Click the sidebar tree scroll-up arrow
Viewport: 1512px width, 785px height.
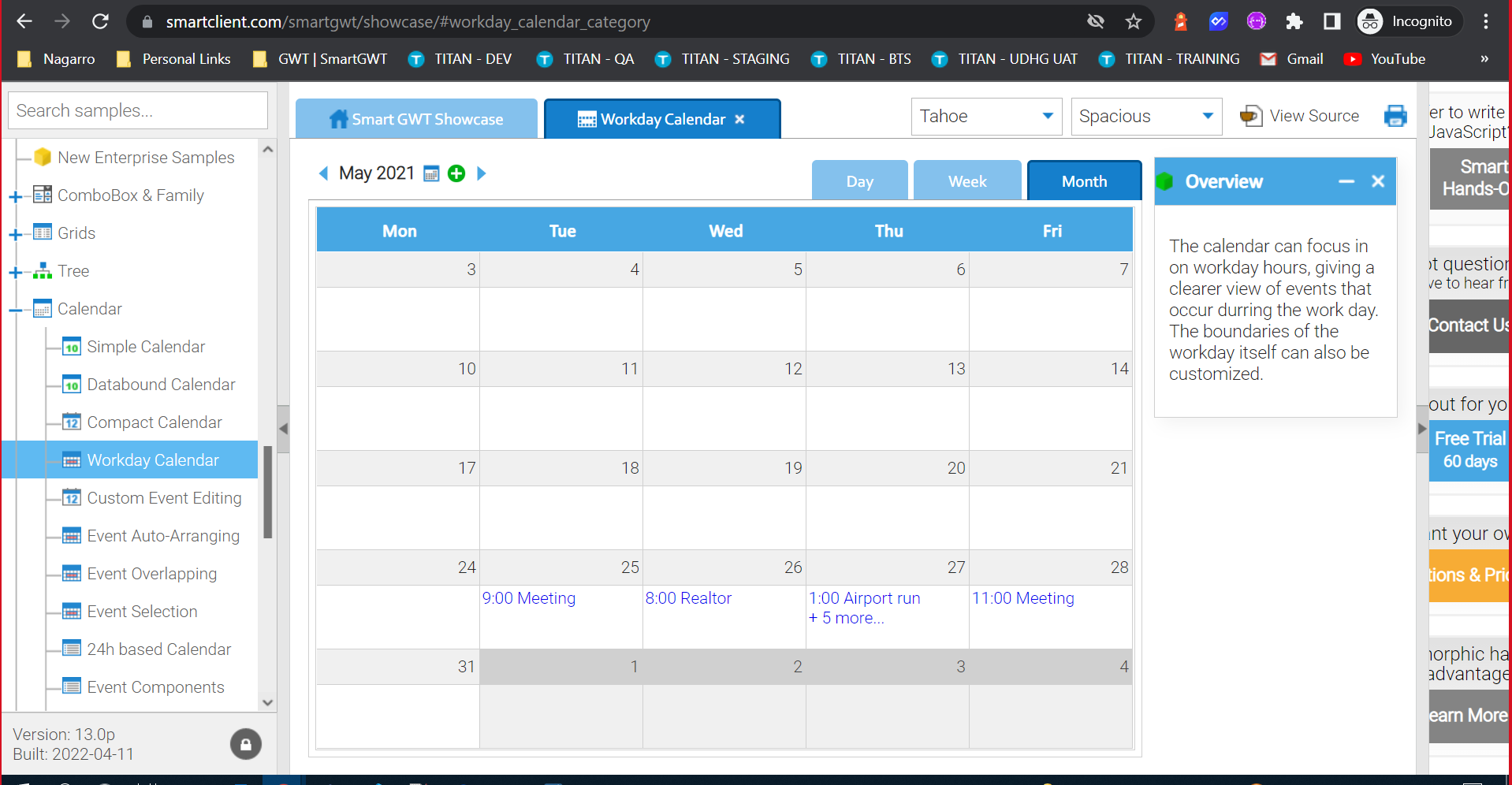coord(268,149)
